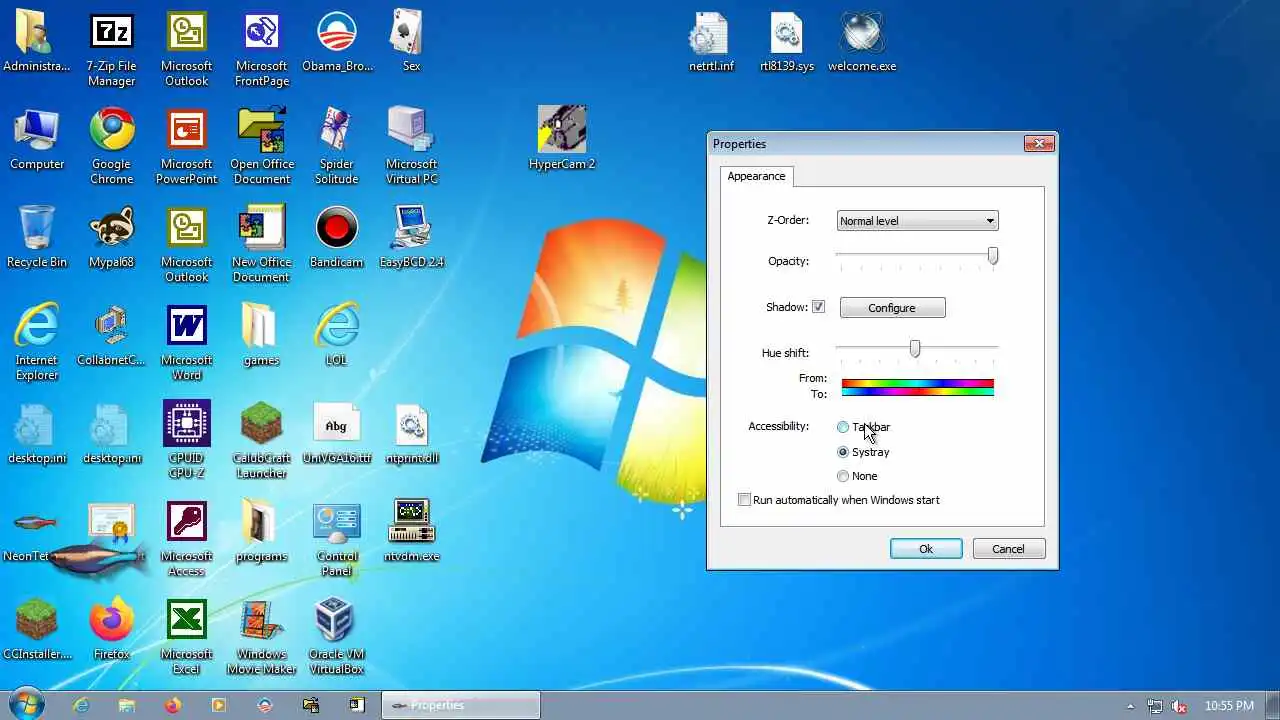The image size is (1280, 720).
Task: Select the Systray accessibility radio option
Action: click(x=843, y=452)
